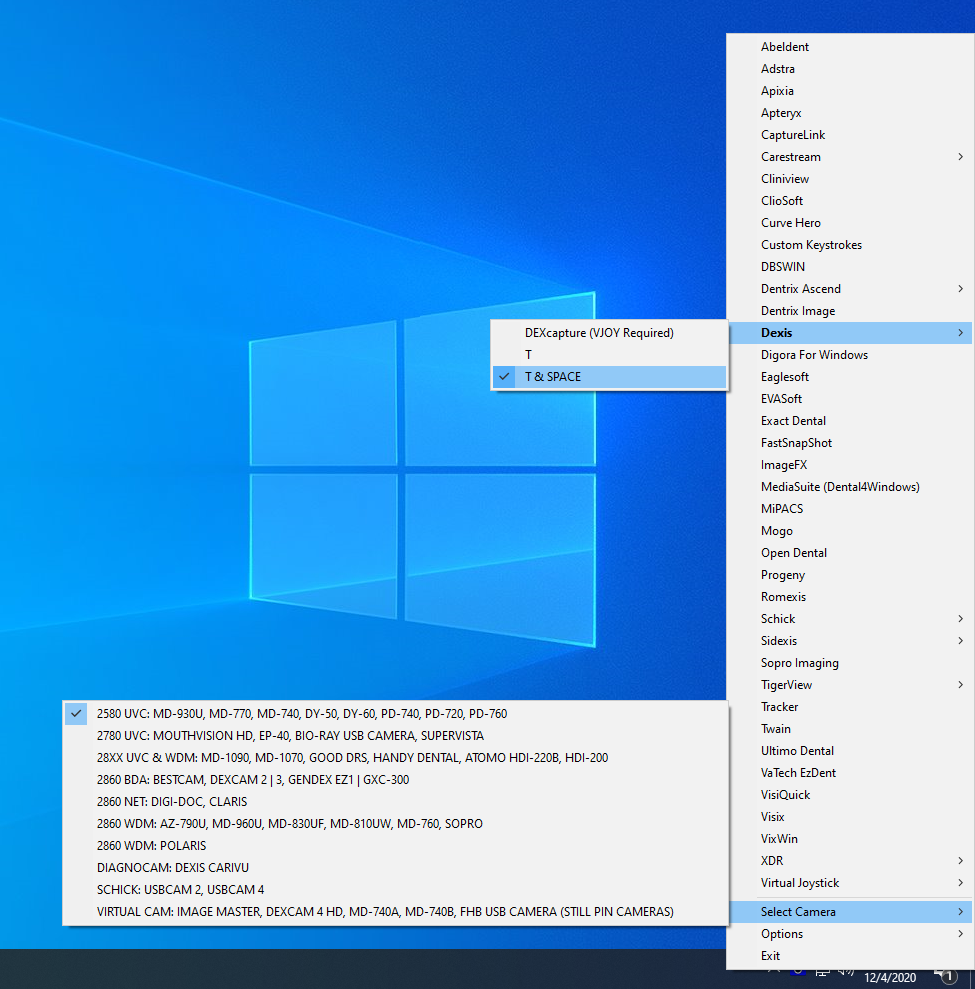Select EVASoft from the menu
Viewport: 975px width, 989px height.
tap(849, 399)
